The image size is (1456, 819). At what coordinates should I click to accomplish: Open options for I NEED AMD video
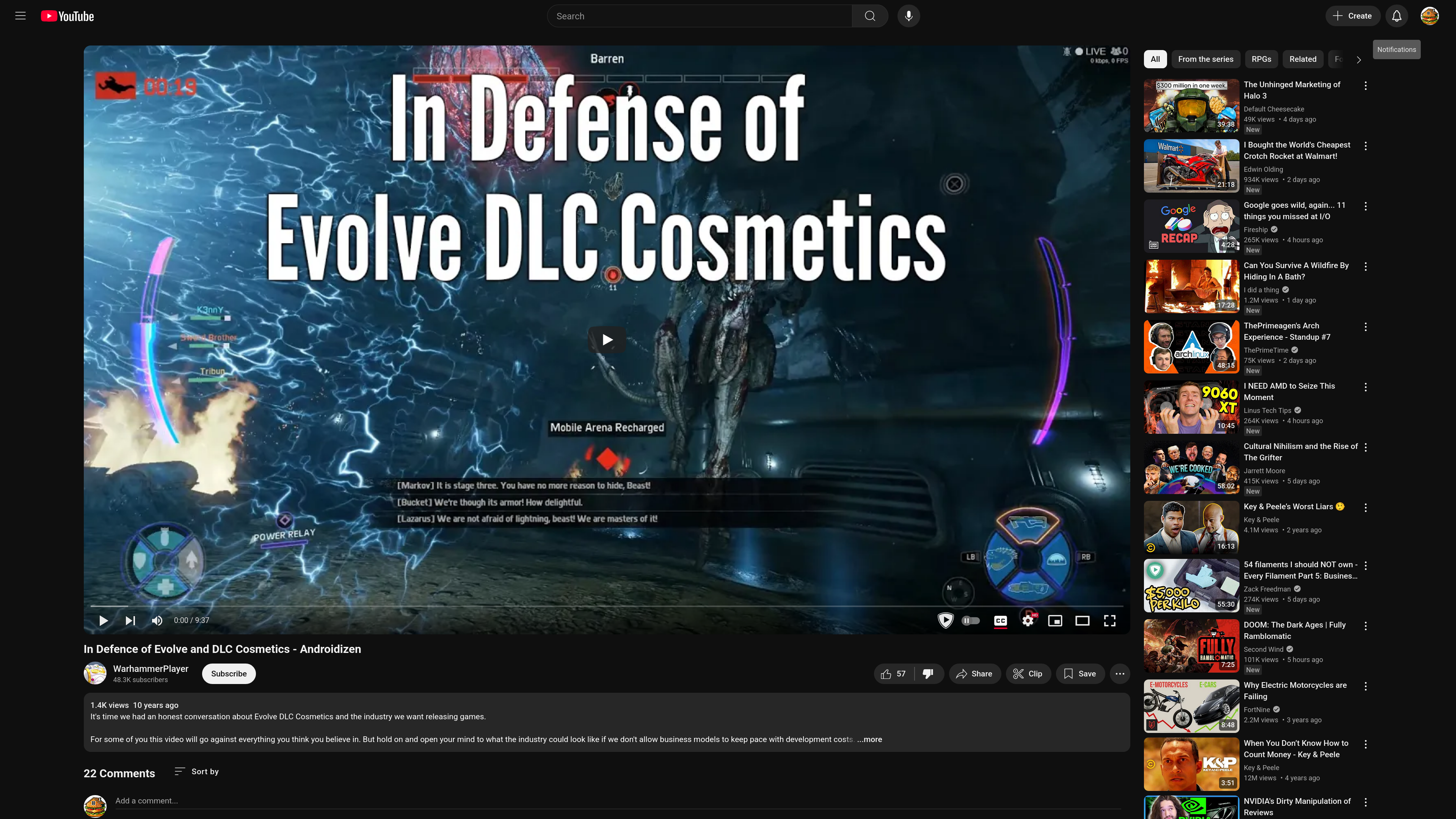tap(1365, 387)
